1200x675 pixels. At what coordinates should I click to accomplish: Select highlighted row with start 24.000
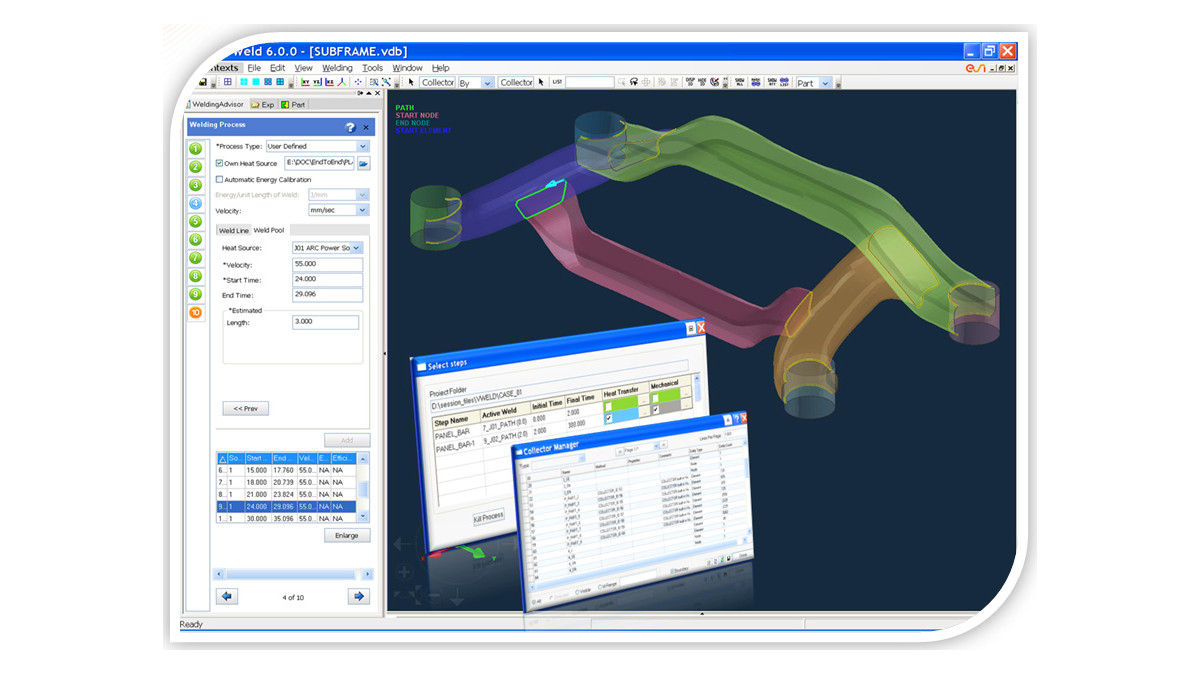point(288,506)
